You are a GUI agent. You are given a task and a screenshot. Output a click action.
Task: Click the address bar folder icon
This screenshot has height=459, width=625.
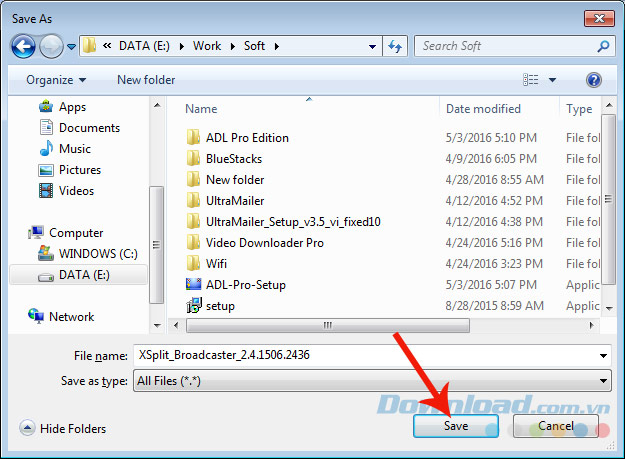tap(89, 45)
